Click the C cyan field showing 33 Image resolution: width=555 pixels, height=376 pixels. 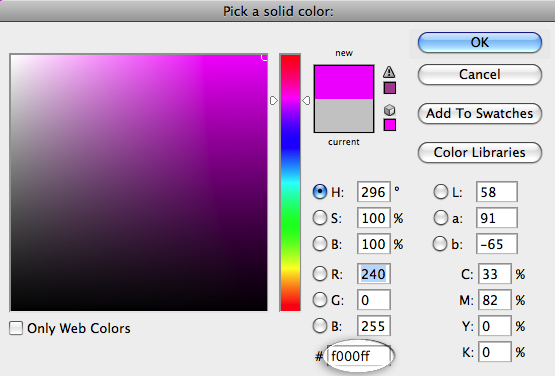click(x=494, y=274)
